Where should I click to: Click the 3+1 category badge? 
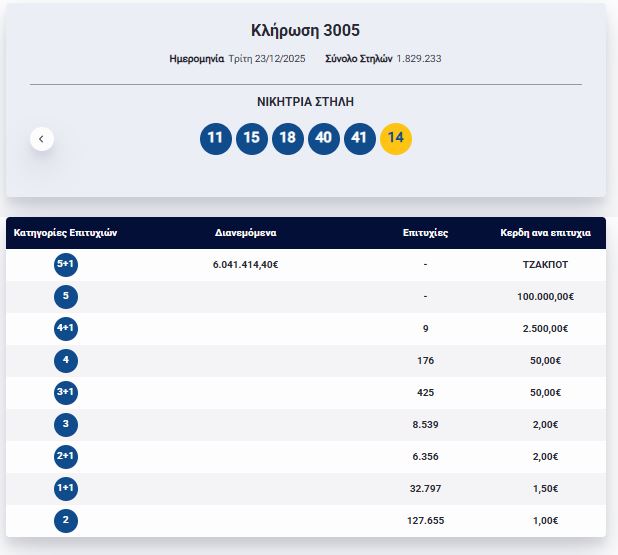point(66,393)
